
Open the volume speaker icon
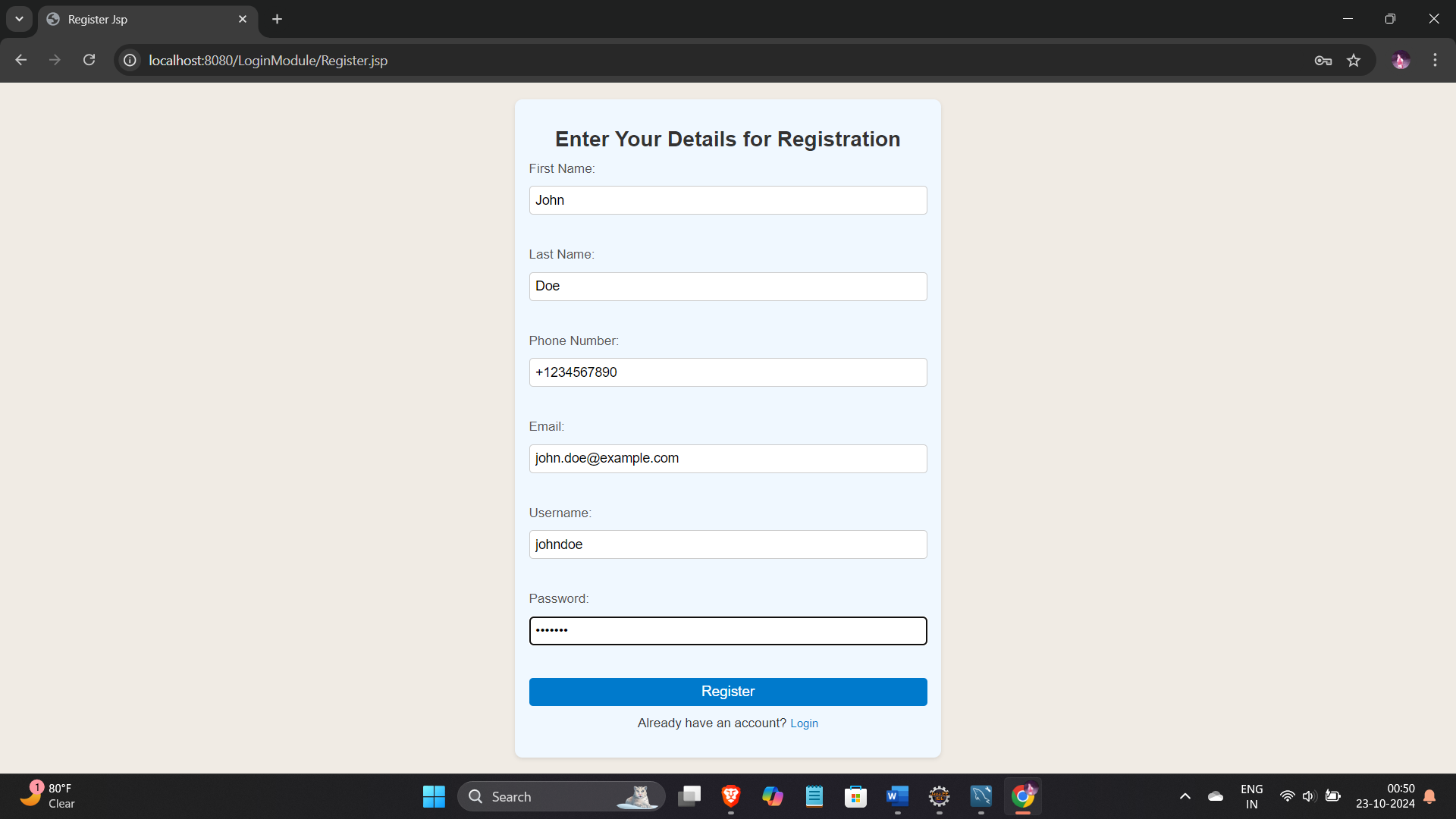1309,796
